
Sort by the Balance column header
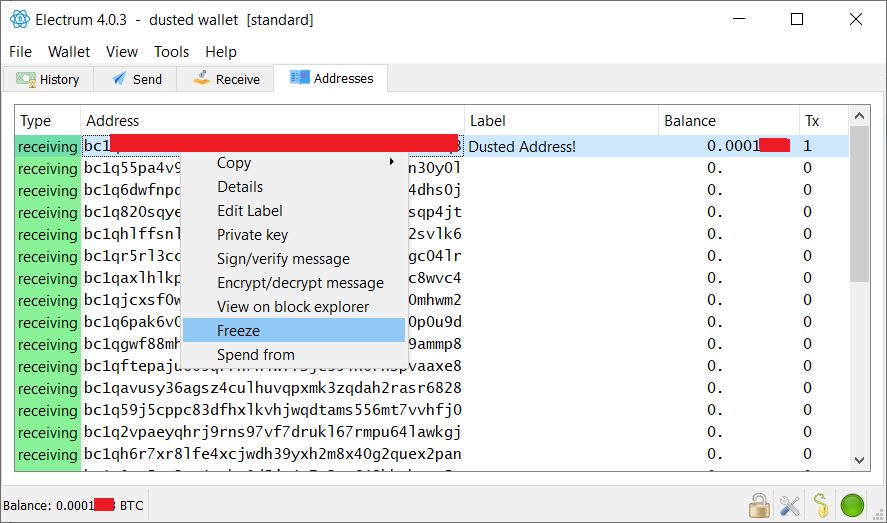[729, 120]
